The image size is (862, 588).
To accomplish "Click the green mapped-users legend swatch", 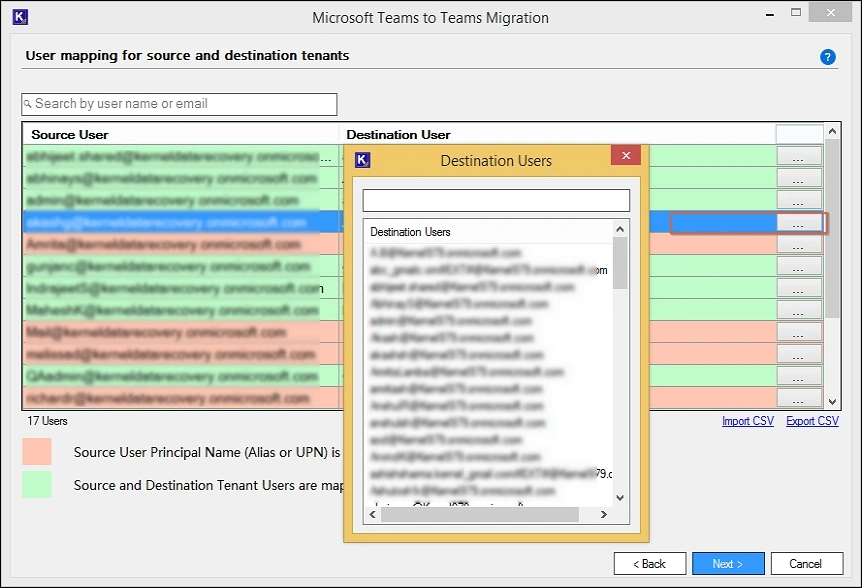I will pyautogui.click(x=37, y=485).
